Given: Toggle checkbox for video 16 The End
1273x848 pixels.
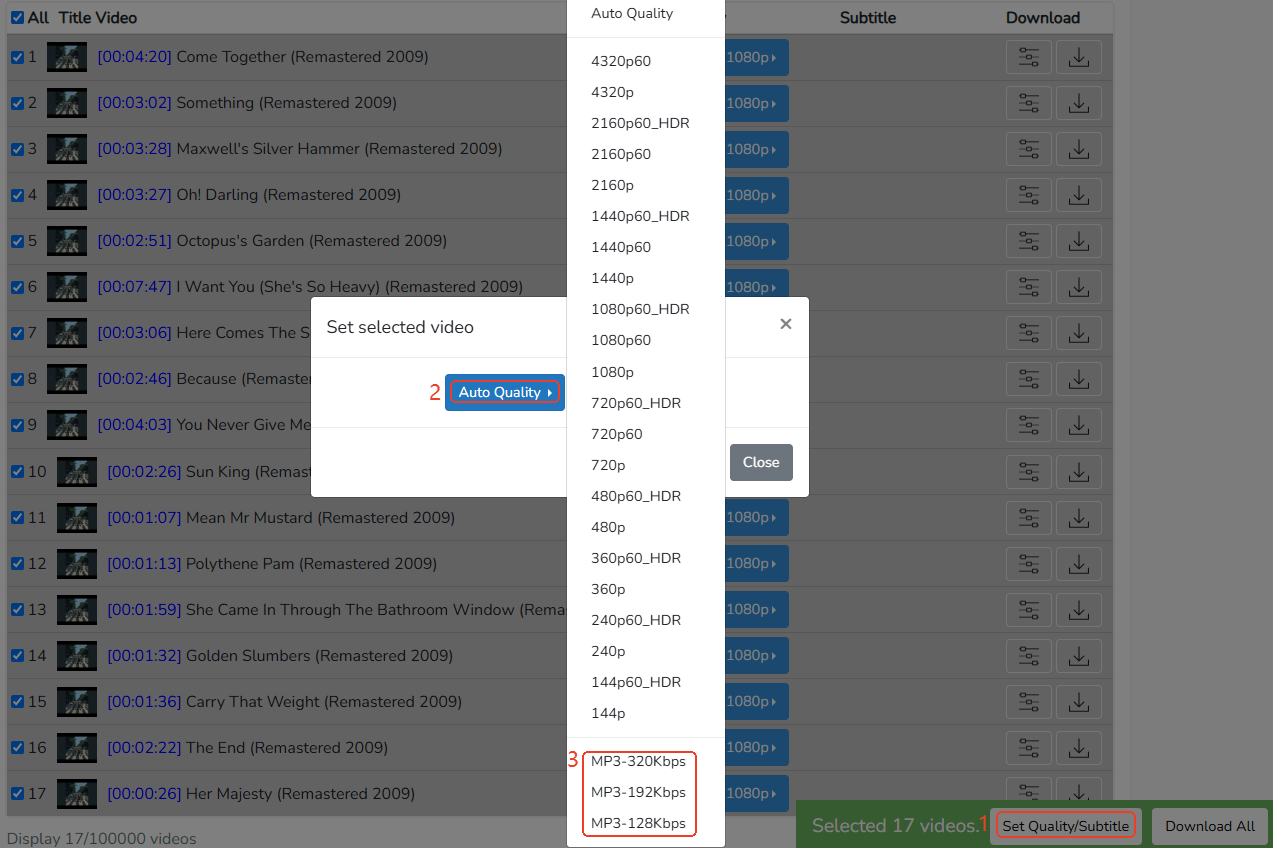Looking at the screenshot, I should tap(17, 748).
